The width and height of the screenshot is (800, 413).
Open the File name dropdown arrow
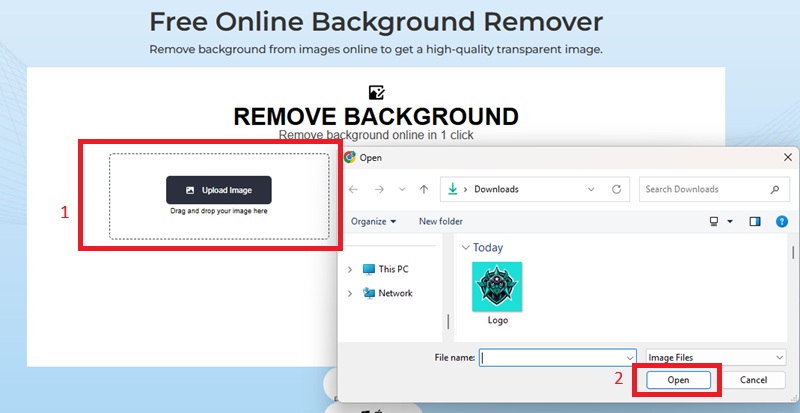(630, 358)
